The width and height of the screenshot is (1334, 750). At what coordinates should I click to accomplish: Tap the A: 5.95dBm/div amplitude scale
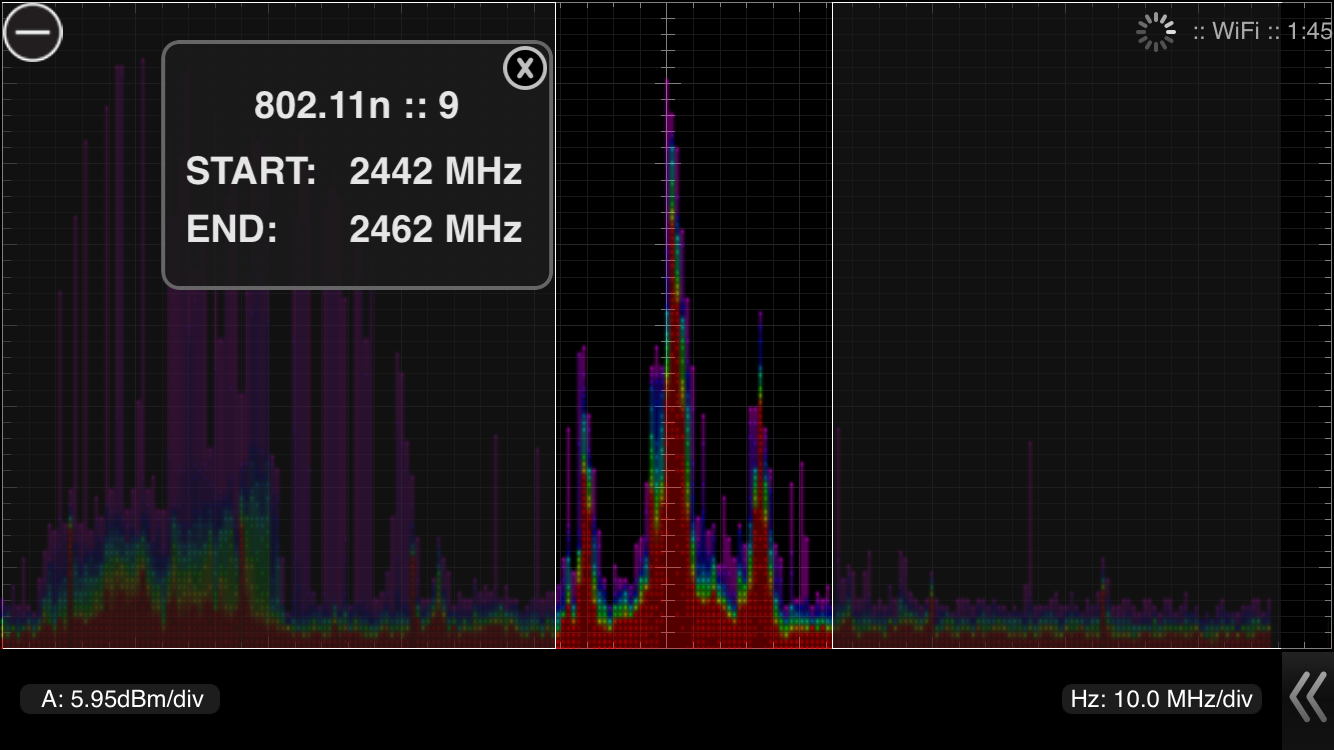tap(121, 699)
